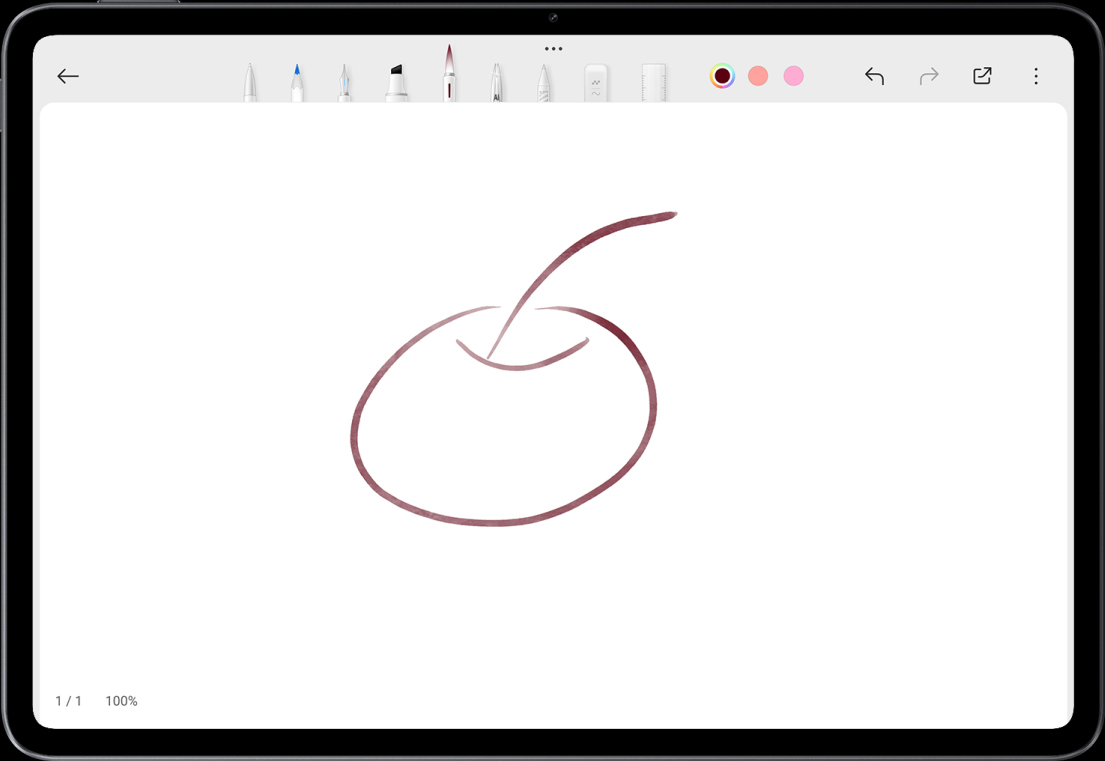Choose the salmon color swatch
The width and height of the screenshot is (1105, 761).
[x=758, y=76]
